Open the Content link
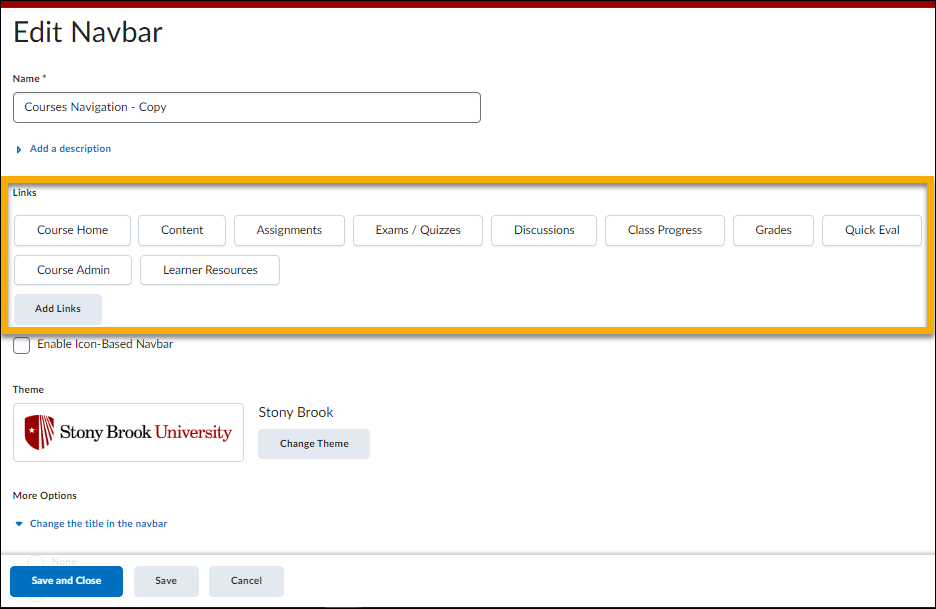 tap(181, 230)
